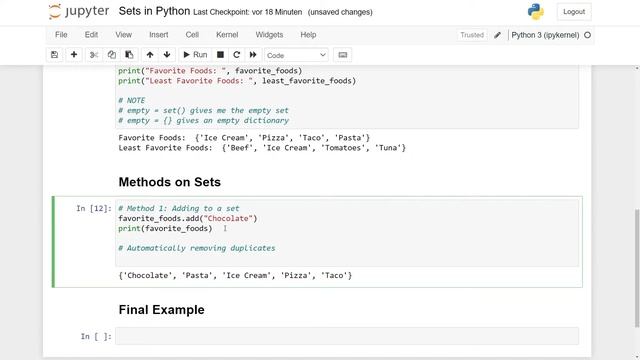Click the kernel idle circle indicator
640x360 pixels.
pos(587,35)
